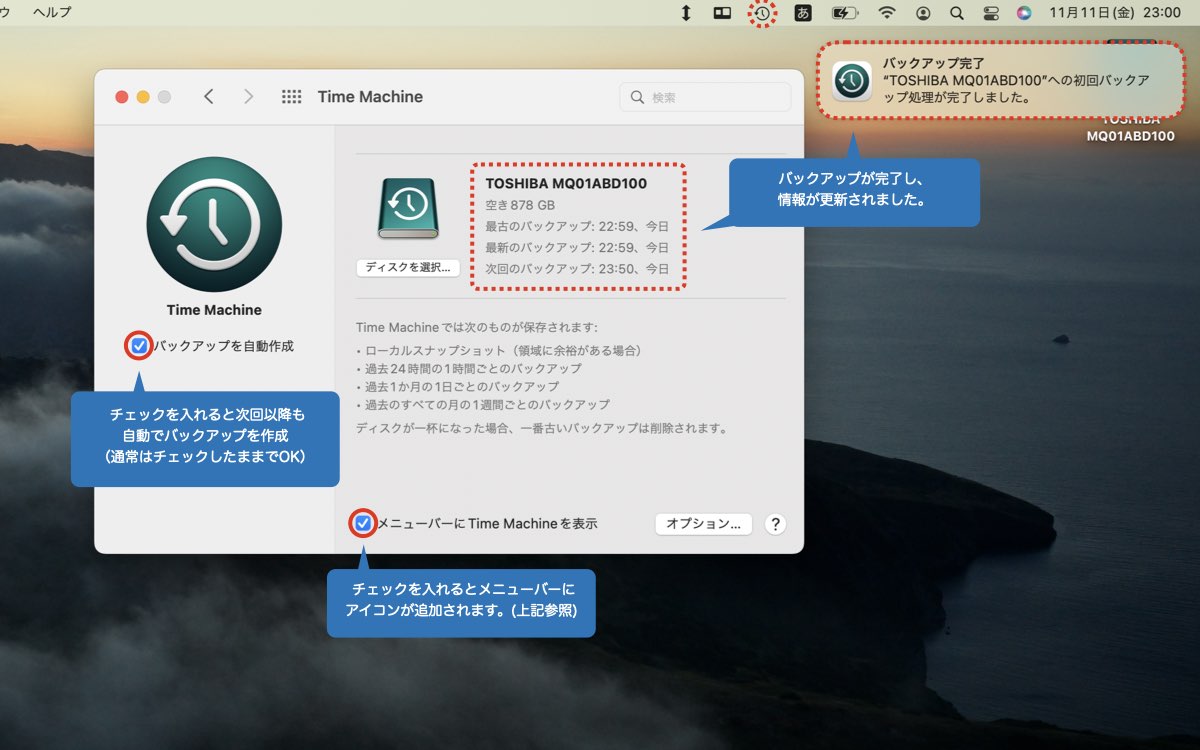This screenshot has height=750, width=1200.
Task: Toggle バックアップを自動作成 checkbox
Action: click(139, 346)
